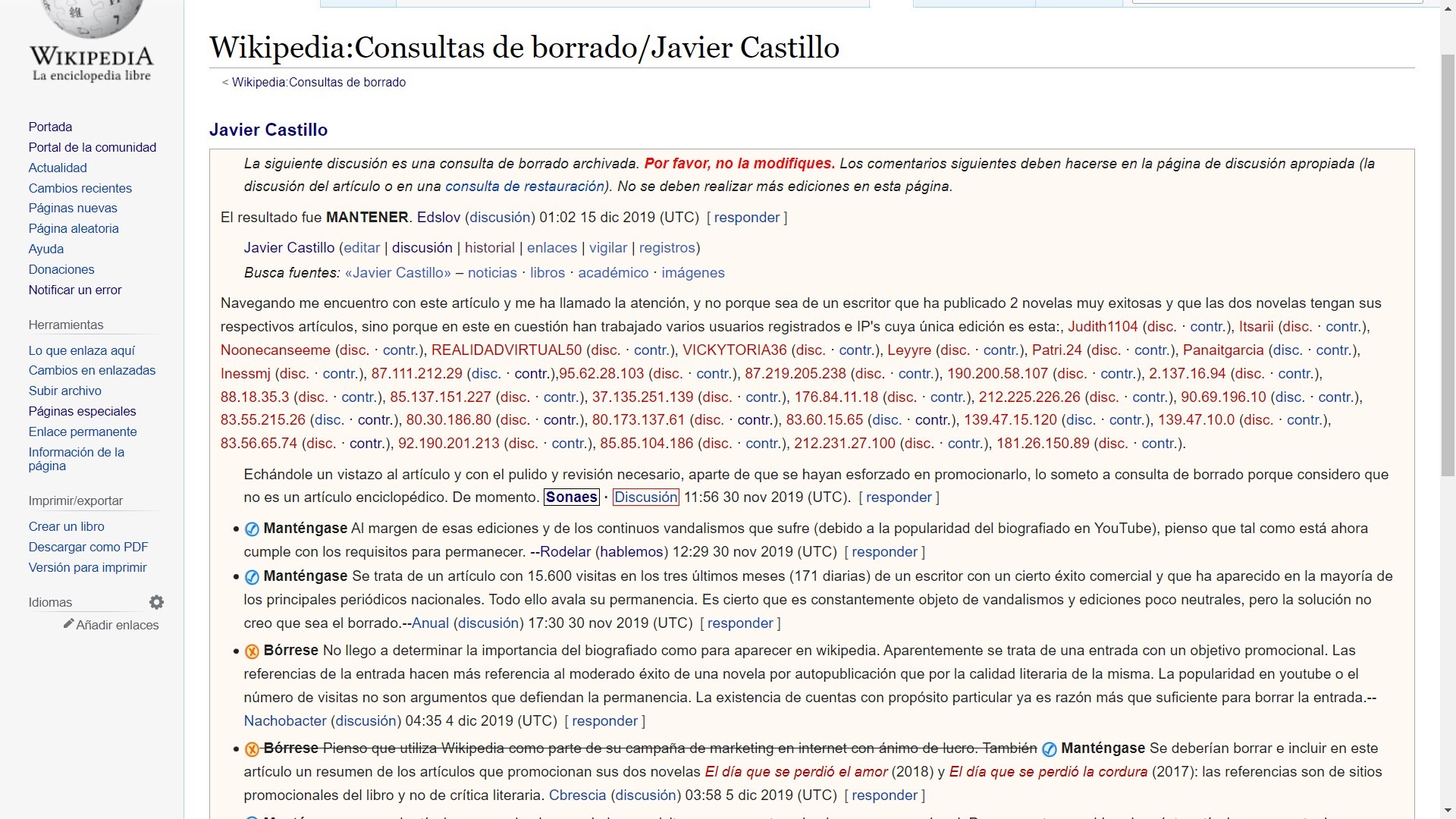Screen dimensions: 1456x819
Task: Open Nachobacter user page
Action: tap(285, 721)
